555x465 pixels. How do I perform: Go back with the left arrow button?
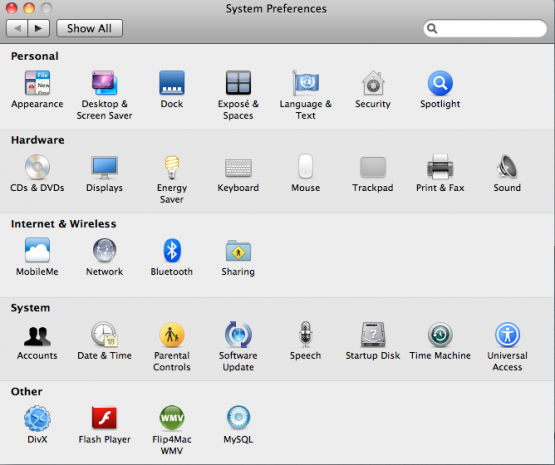pos(17,28)
